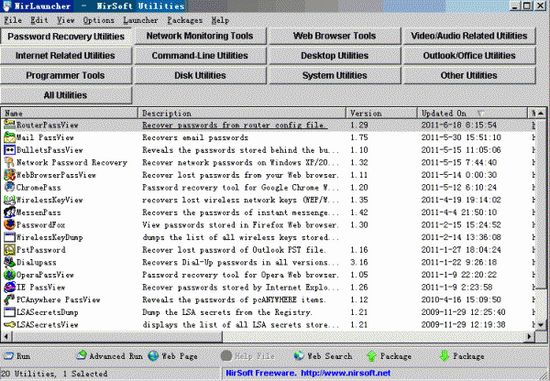Screen dimensions: 550x381
Task: Click the MessenPass icon
Action: [x=9, y=212]
